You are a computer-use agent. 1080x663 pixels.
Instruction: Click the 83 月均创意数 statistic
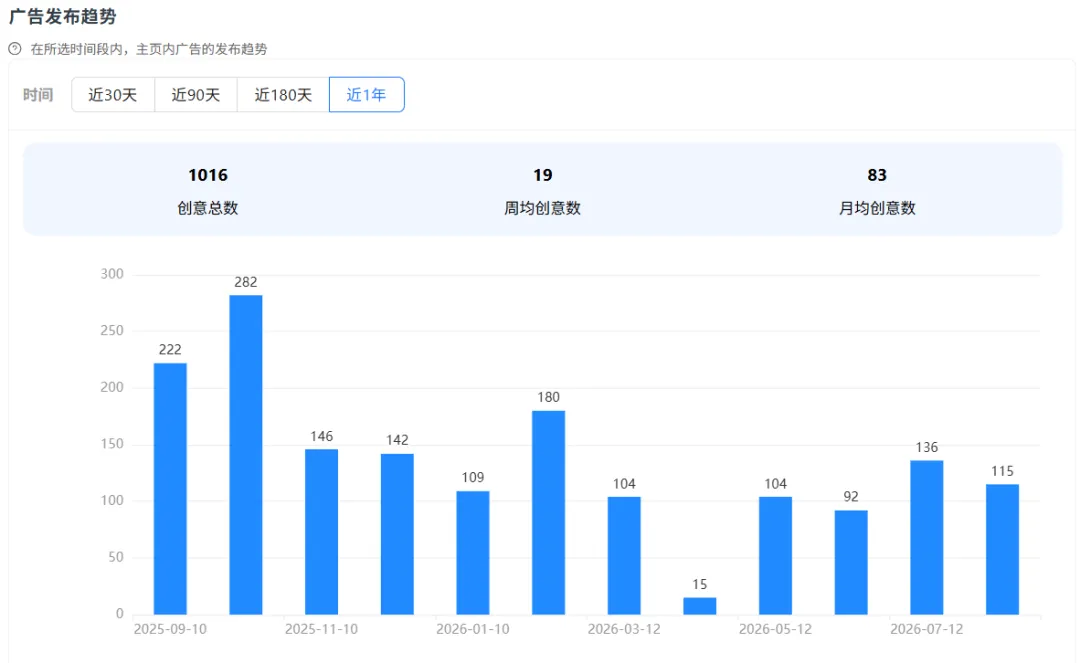pos(877,191)
